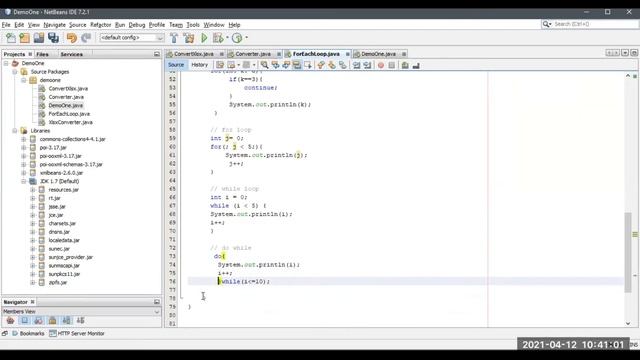
Task: Click the Last Edit editor toolbar icon
Action: coord(220,65)
